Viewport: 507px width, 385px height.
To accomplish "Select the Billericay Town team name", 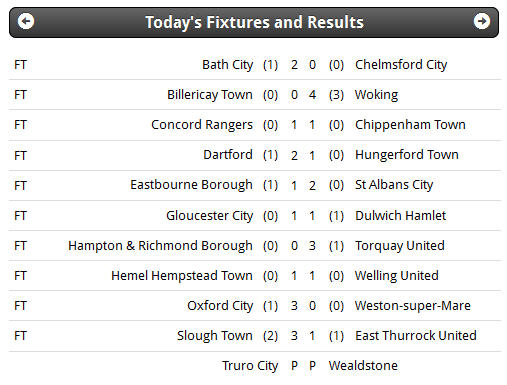I will pyautogui.click(x=210, y=95).
